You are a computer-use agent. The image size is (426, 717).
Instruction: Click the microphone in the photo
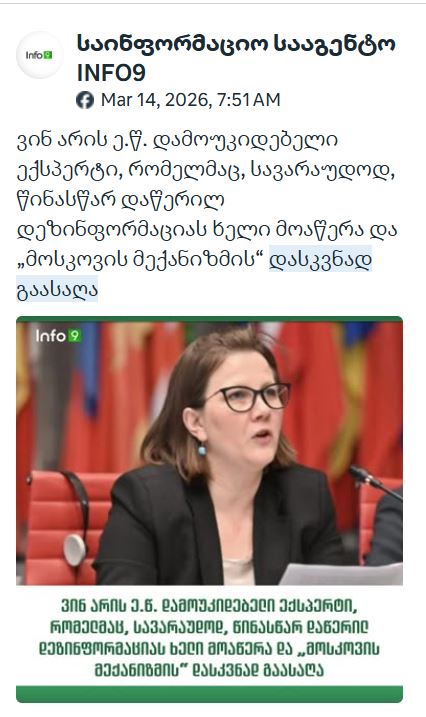pyautogui.click(x=374, y=482)
